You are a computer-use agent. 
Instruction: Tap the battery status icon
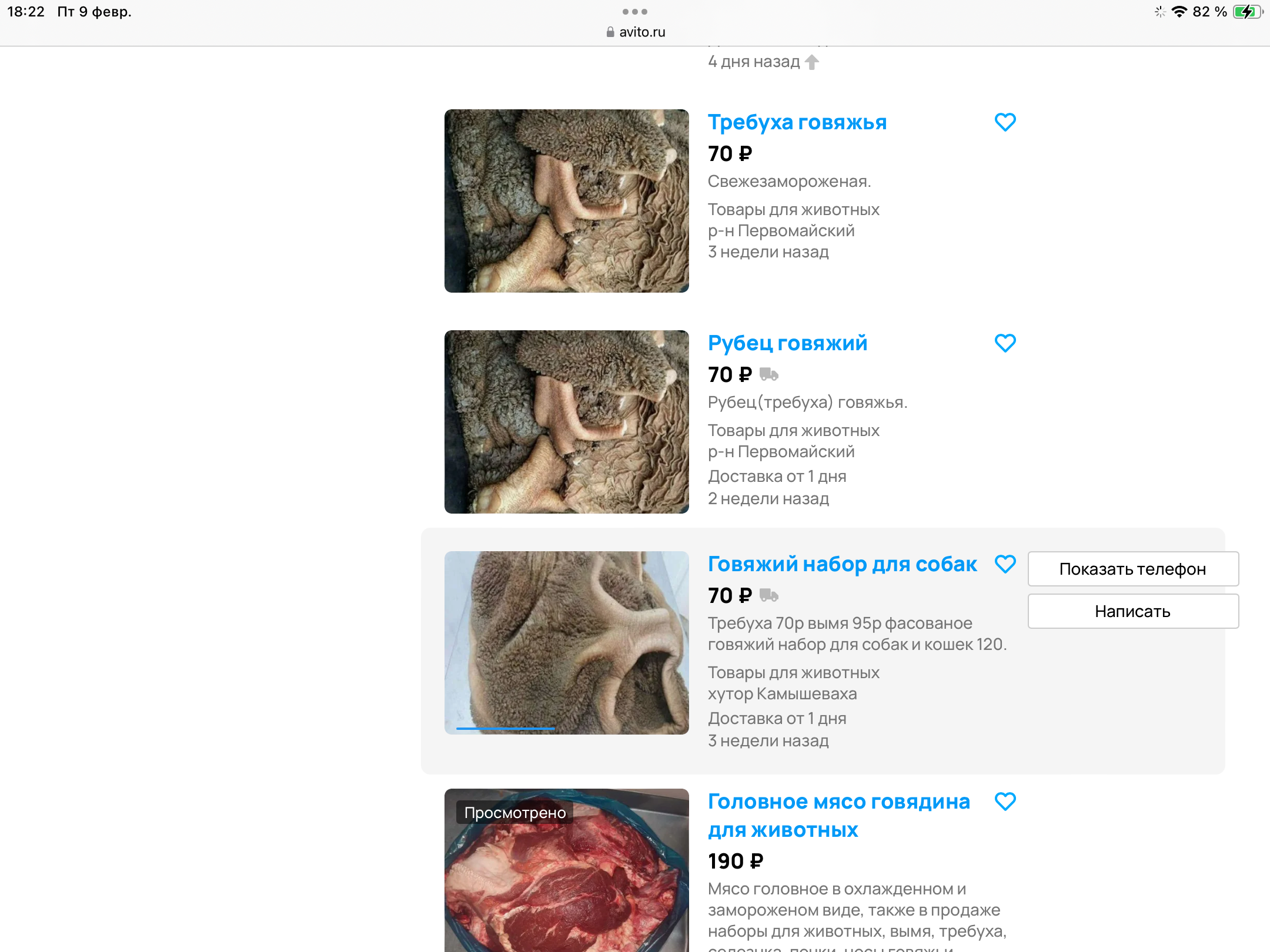pos(1246,12)
